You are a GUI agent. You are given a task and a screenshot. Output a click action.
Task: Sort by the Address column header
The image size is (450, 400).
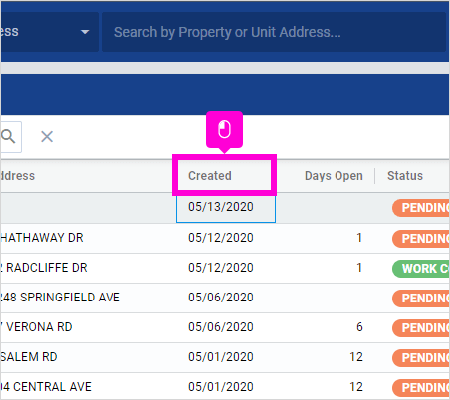click(x=17, y=176)
